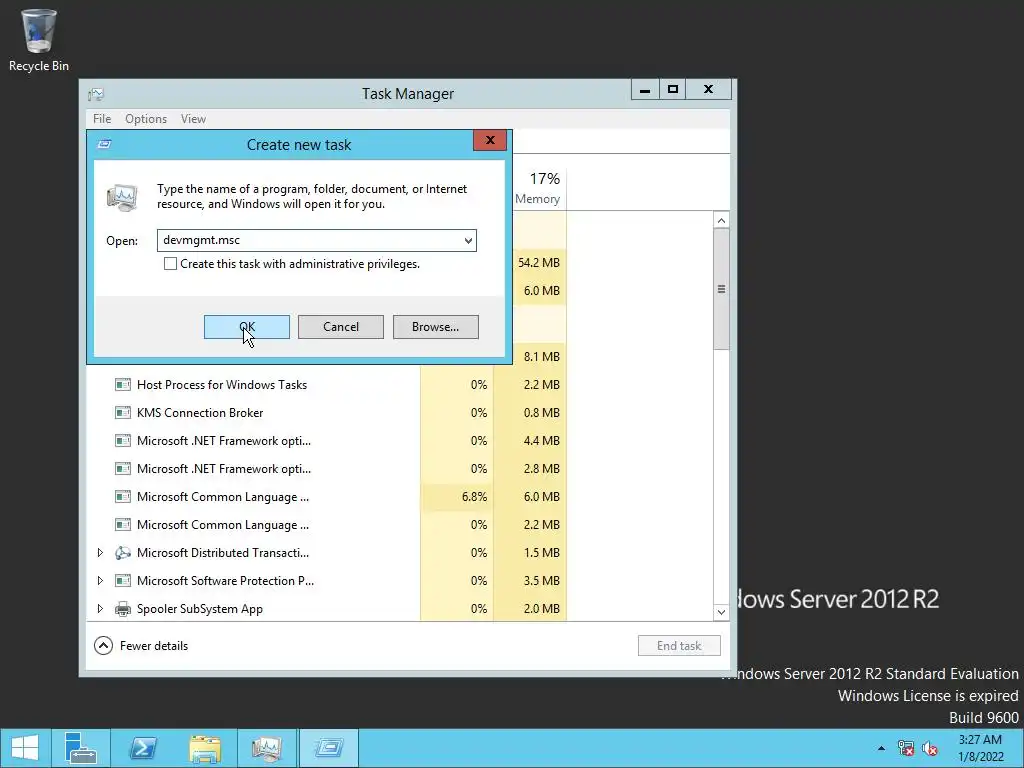Select Microsoft Distributed Transacti... row text
The height and width of the screenshot is (768, 1024).
[x=223, y=553]
